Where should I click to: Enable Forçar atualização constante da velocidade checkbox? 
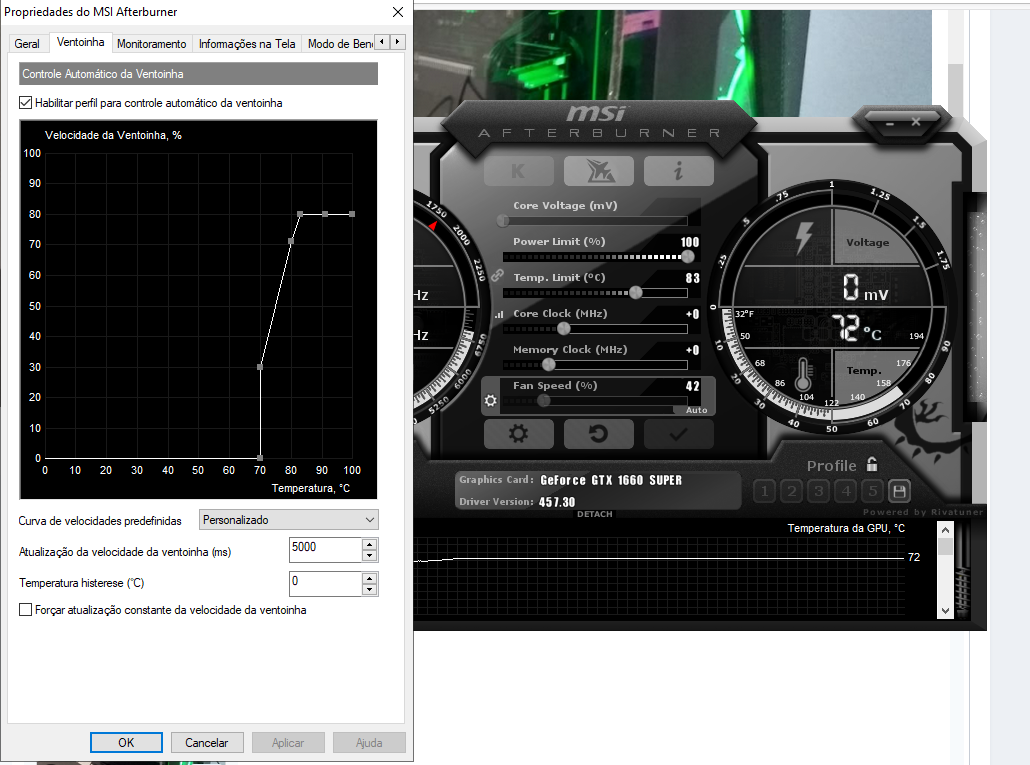point(26,610)
